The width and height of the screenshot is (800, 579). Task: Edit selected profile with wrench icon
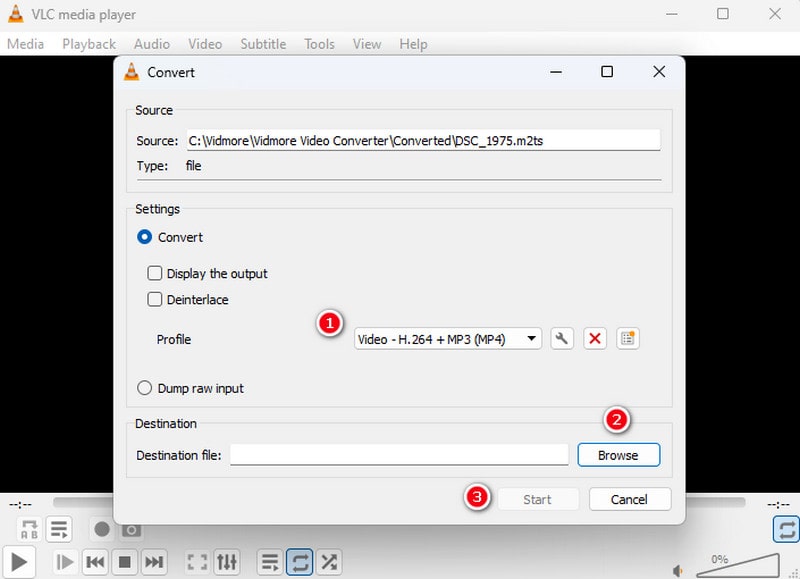[562, 339]
